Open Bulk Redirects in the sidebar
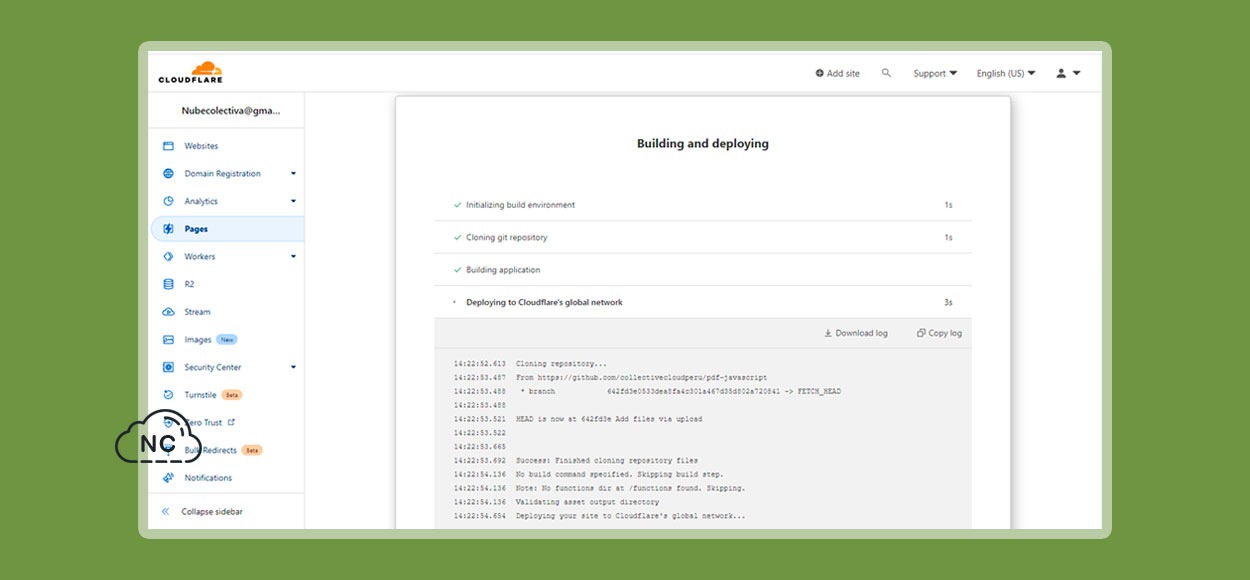This screenshot has width=1250, height=580. pyautogui.click(x=212, y=450)
